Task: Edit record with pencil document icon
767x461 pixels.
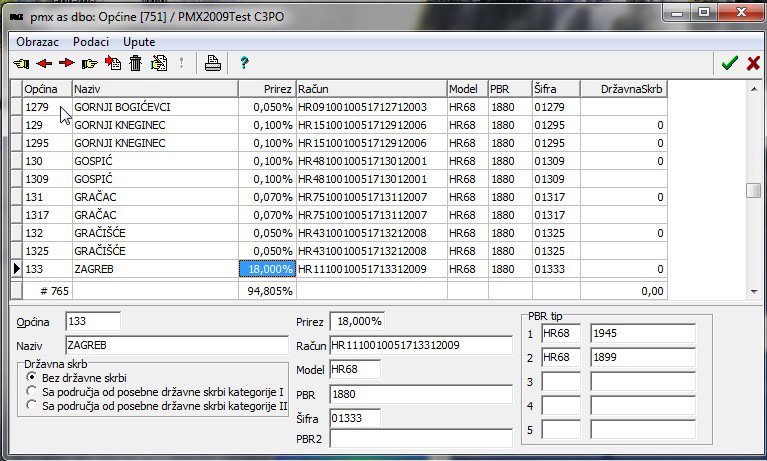Action: click(159, 63)
